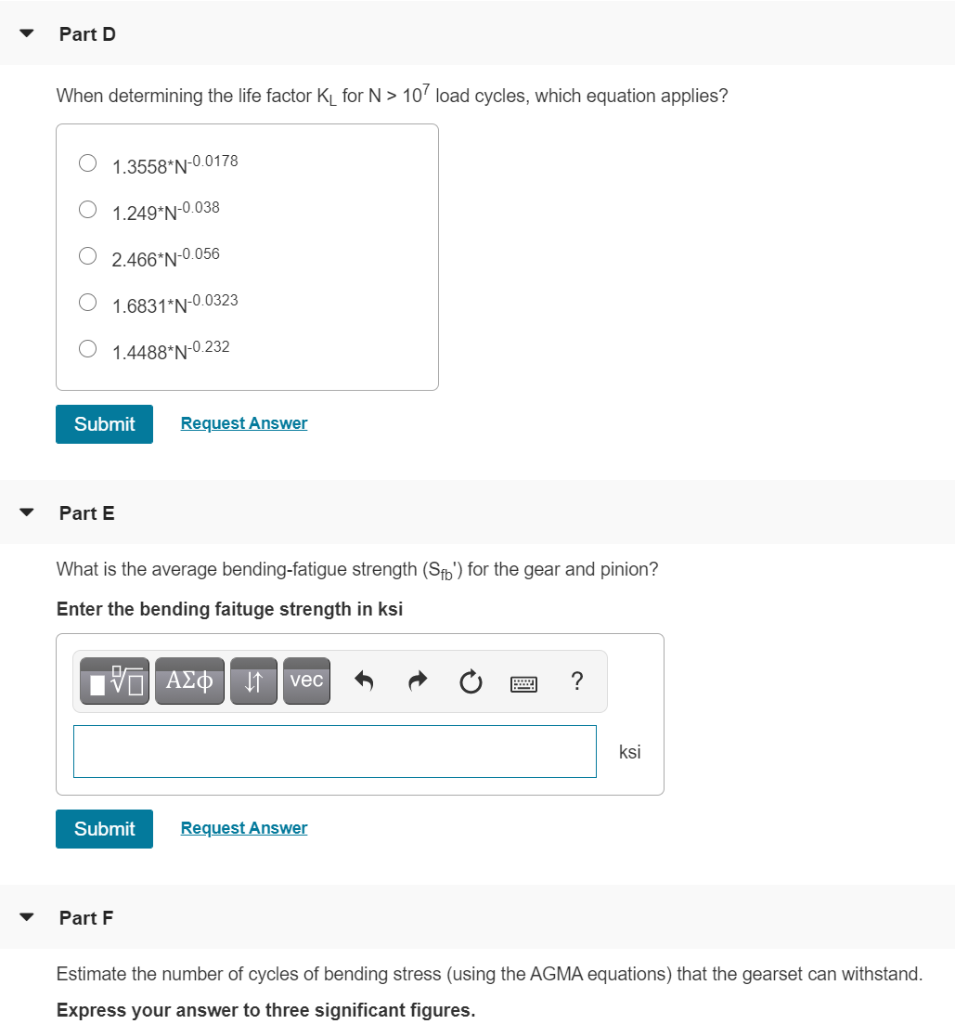Click inside the ksi answer input box
Viewport: 955px width, 1024px height.
pyautogui.click(x=334, y=751)
